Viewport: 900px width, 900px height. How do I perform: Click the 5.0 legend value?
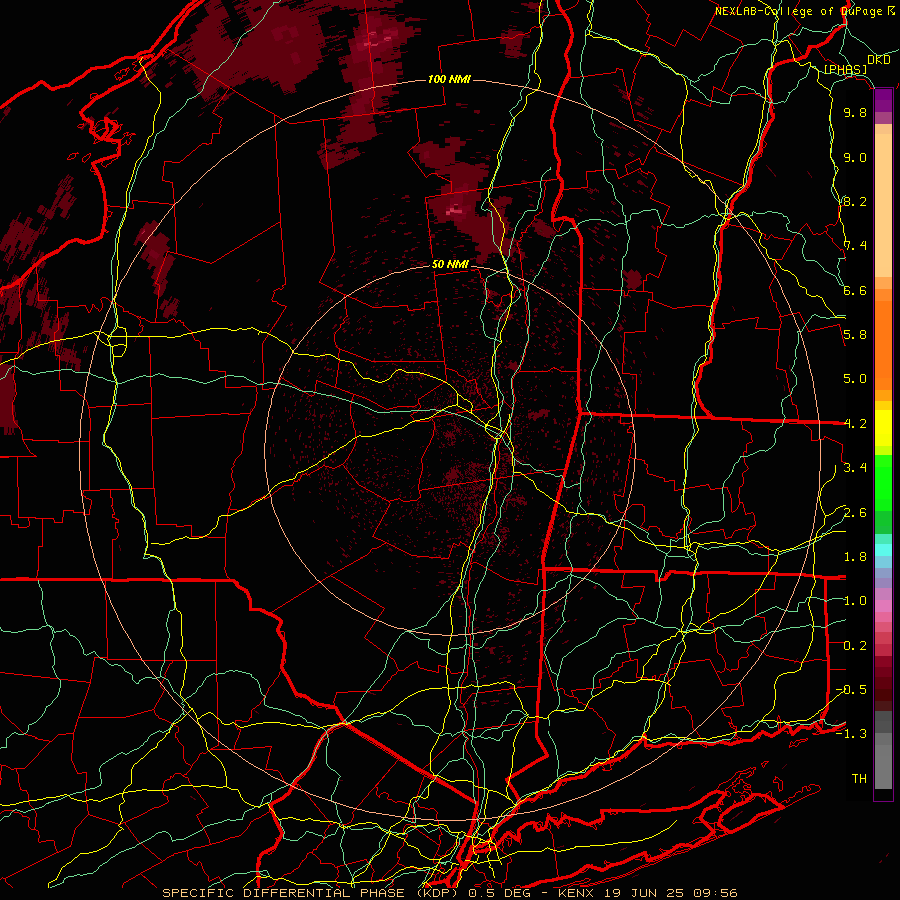point(855,379)
